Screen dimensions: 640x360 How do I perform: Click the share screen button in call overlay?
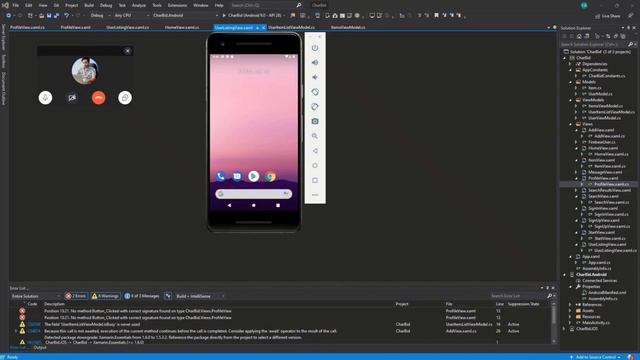[125, 98]
